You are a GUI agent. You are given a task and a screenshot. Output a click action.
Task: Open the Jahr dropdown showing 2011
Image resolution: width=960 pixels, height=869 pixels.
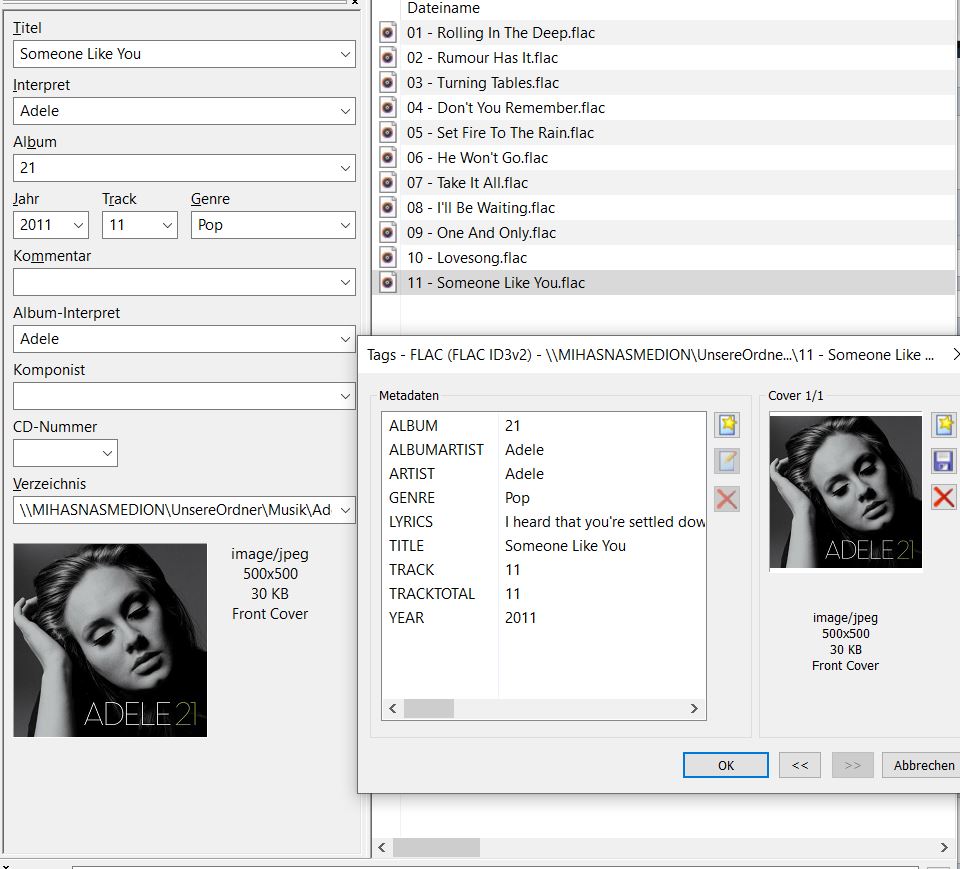click(x=78, y=225)
